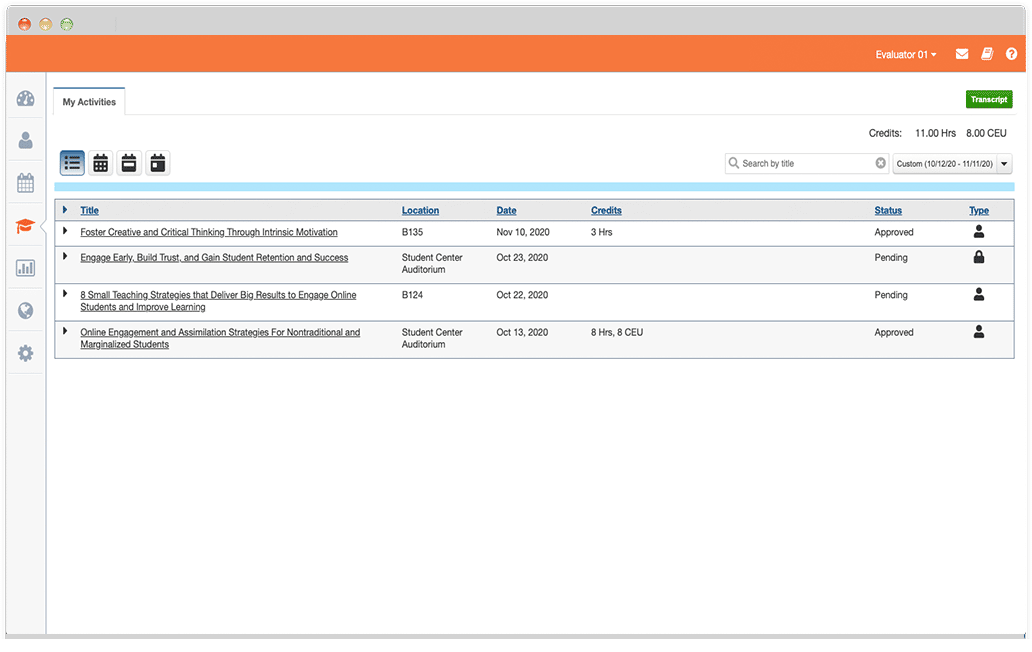The image size is (1032, 652).
Task: Expand the Foster Creative and Critical Thinking row
Action: [65, 231]
